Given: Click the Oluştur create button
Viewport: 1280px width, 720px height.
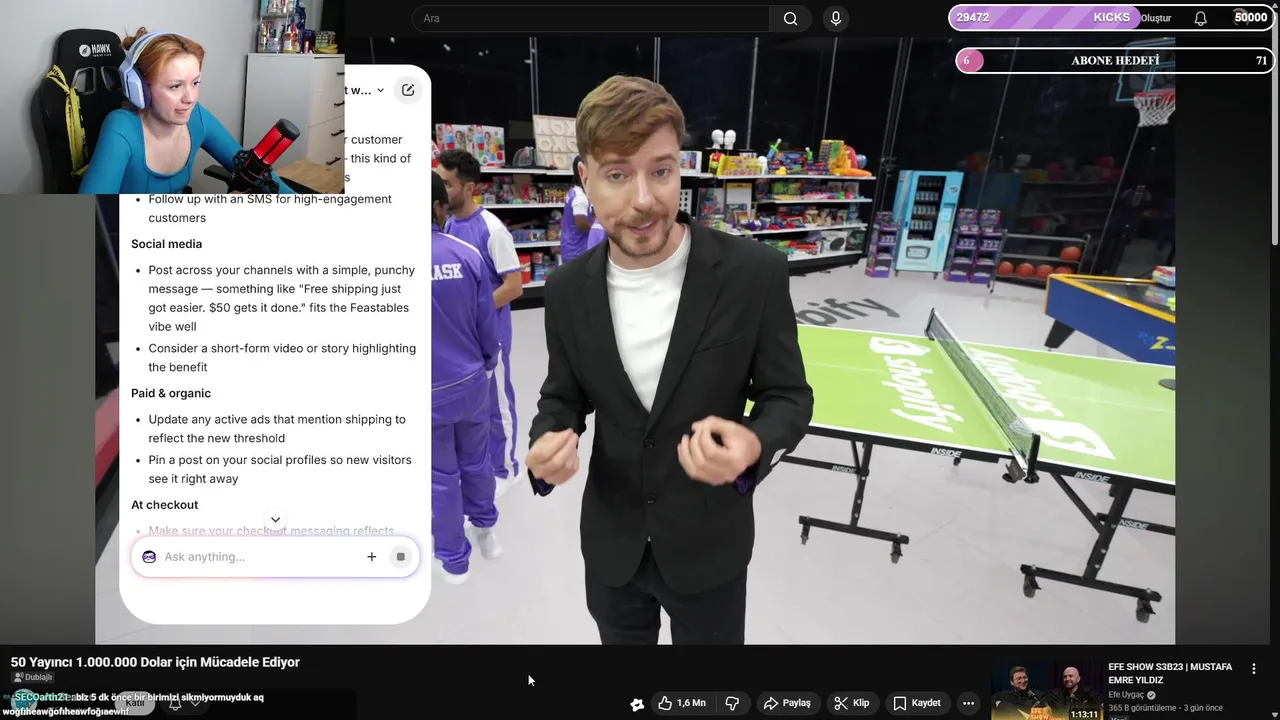Looking at the screenshot, I should point(1156,18).
